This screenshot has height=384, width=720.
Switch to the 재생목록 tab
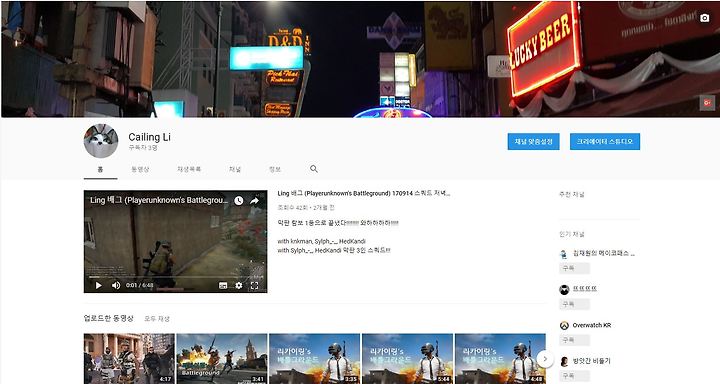pyautogui.click(x=189, y=169)
